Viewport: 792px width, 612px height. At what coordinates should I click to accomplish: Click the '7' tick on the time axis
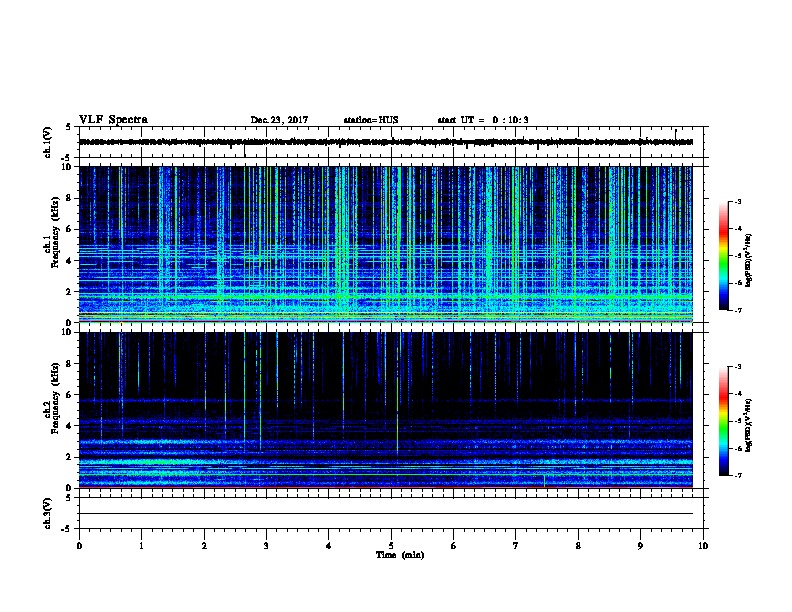tap(516, 546)
